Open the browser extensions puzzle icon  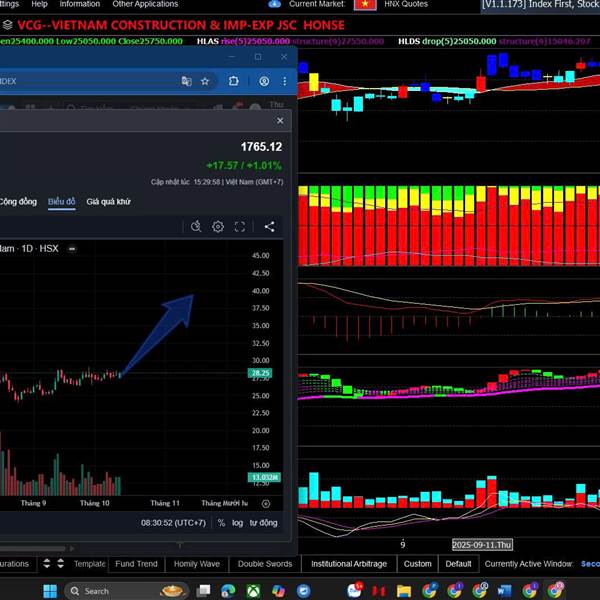coord(233,81)
